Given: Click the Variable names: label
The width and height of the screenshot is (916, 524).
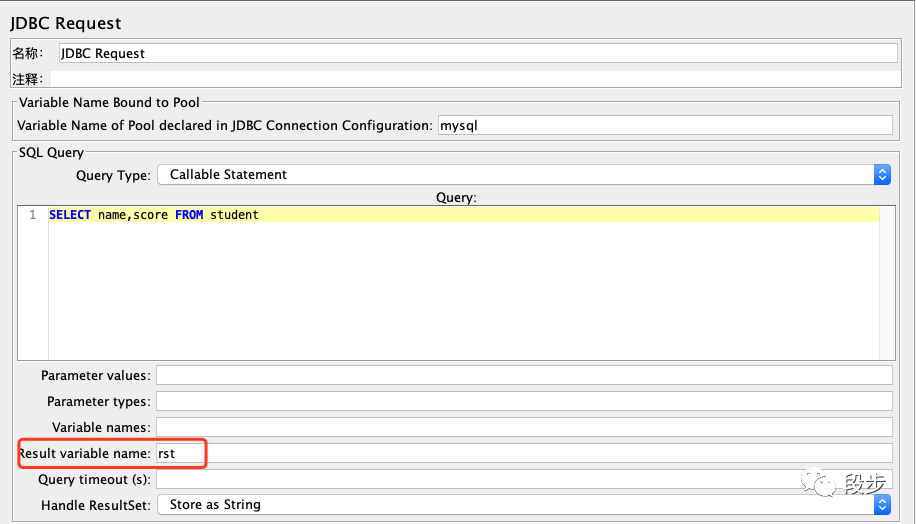Looking at the screenshot, I should 101,428.
